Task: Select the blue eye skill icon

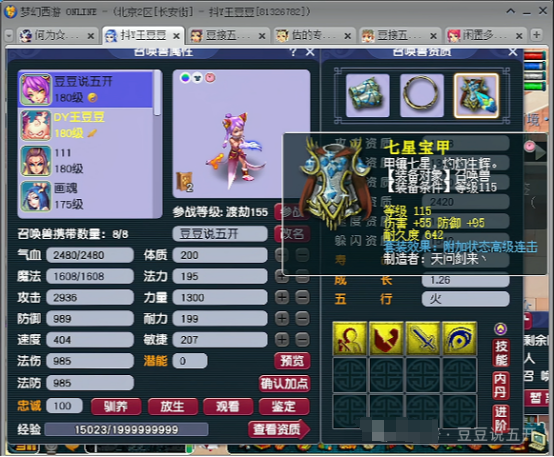Action: [459, 338]
